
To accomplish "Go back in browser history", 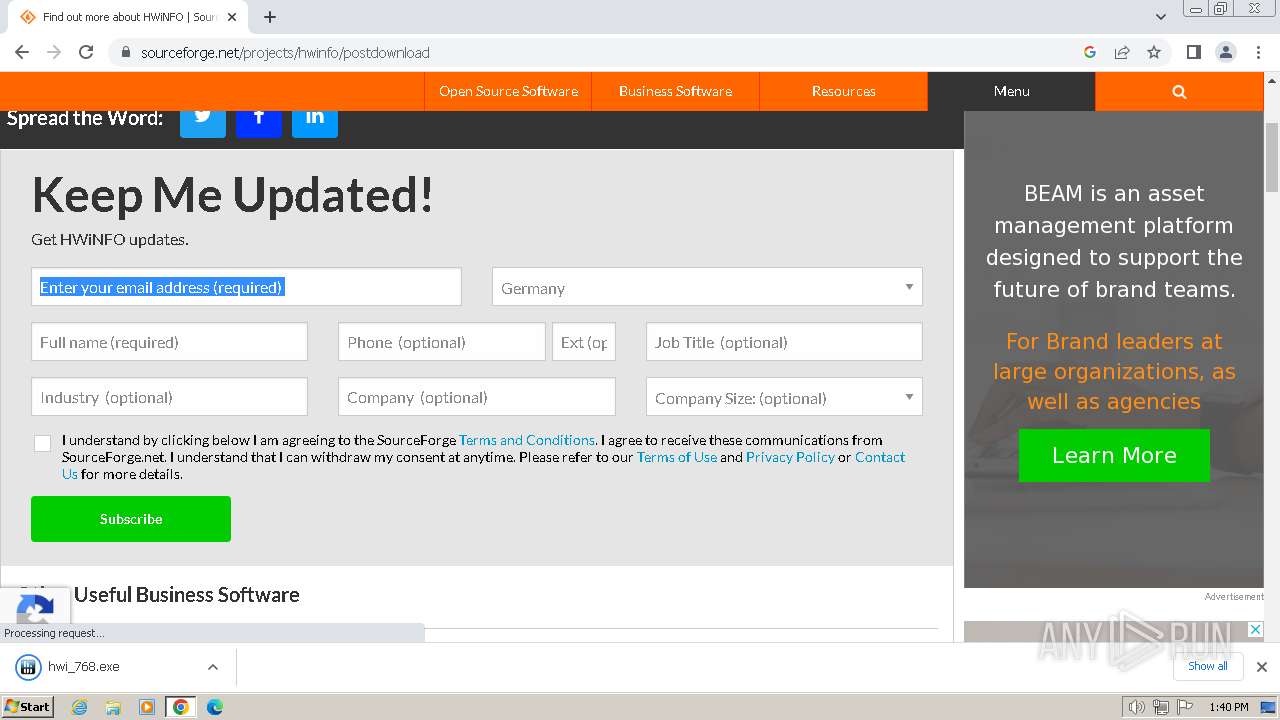I will [x=22, y=52].
